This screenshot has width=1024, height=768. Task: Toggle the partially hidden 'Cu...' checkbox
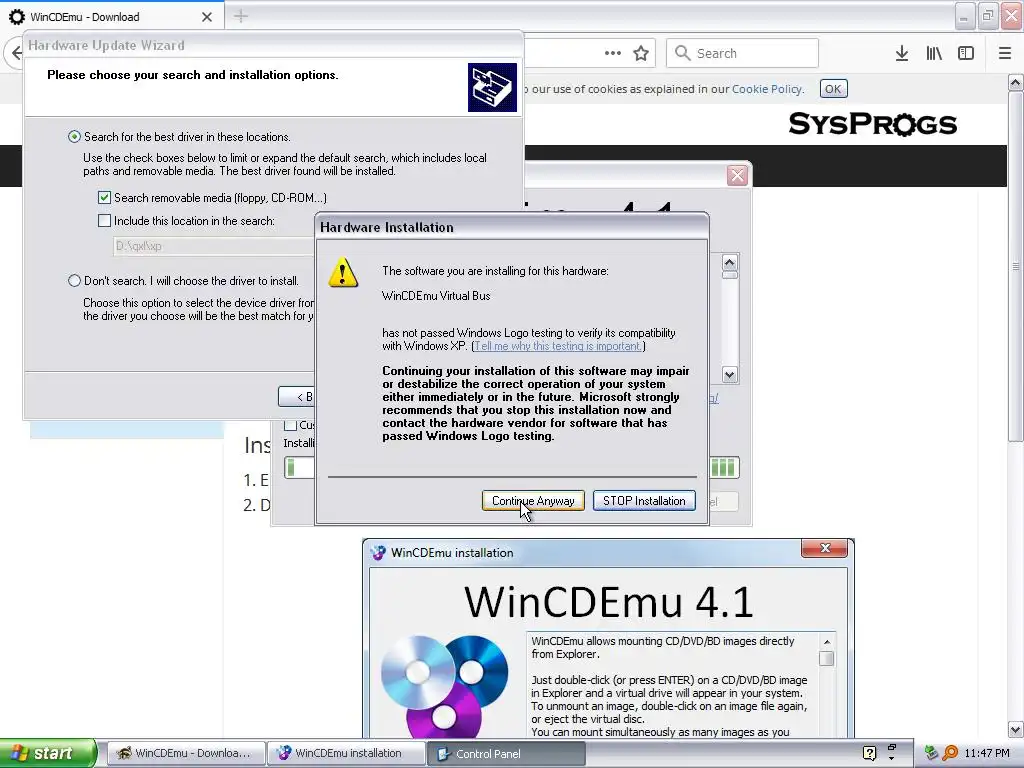coord(291,425)
